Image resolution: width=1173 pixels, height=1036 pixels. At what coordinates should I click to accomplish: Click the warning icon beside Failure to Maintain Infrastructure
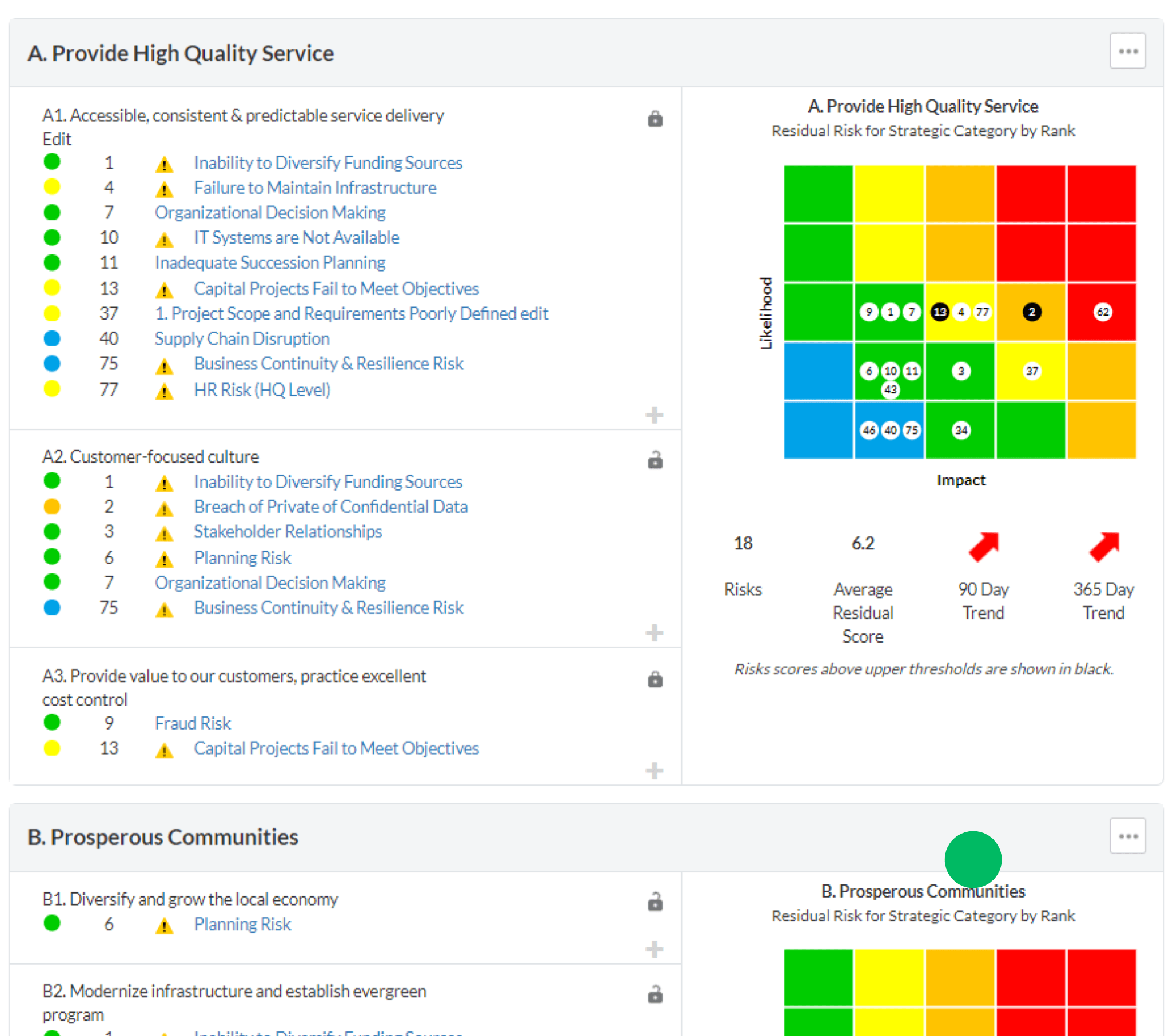point(165,188)
